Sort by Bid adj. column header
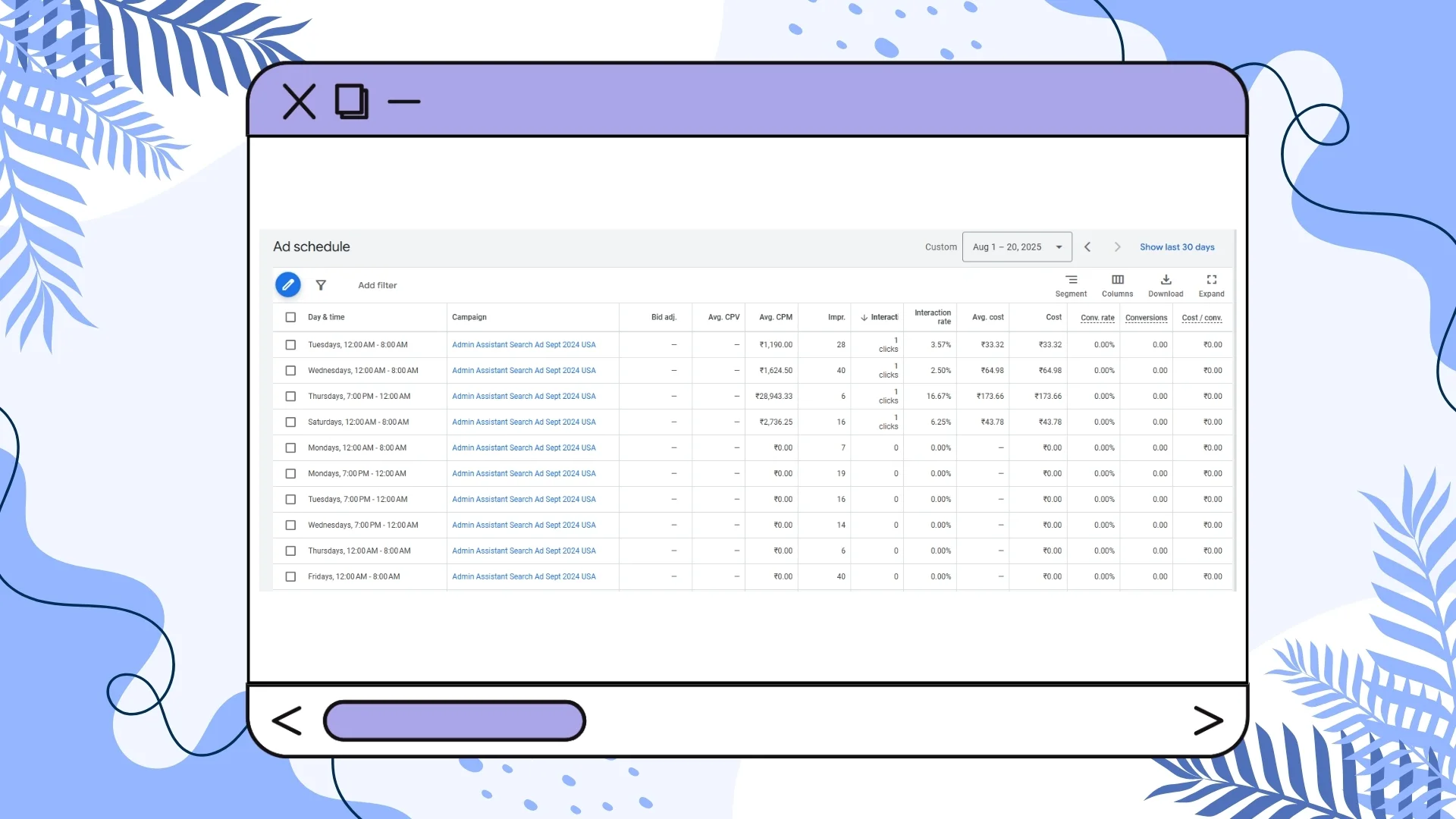 664,317
